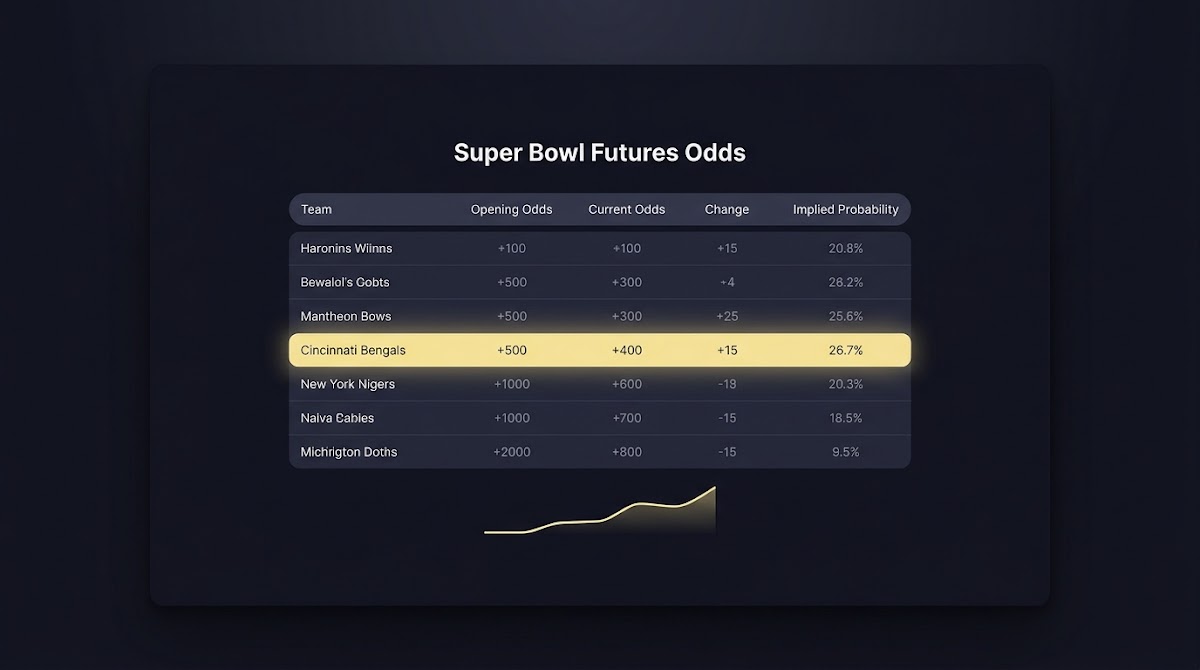Open the Haronins Wiinns team row

(x=600, y=248)
